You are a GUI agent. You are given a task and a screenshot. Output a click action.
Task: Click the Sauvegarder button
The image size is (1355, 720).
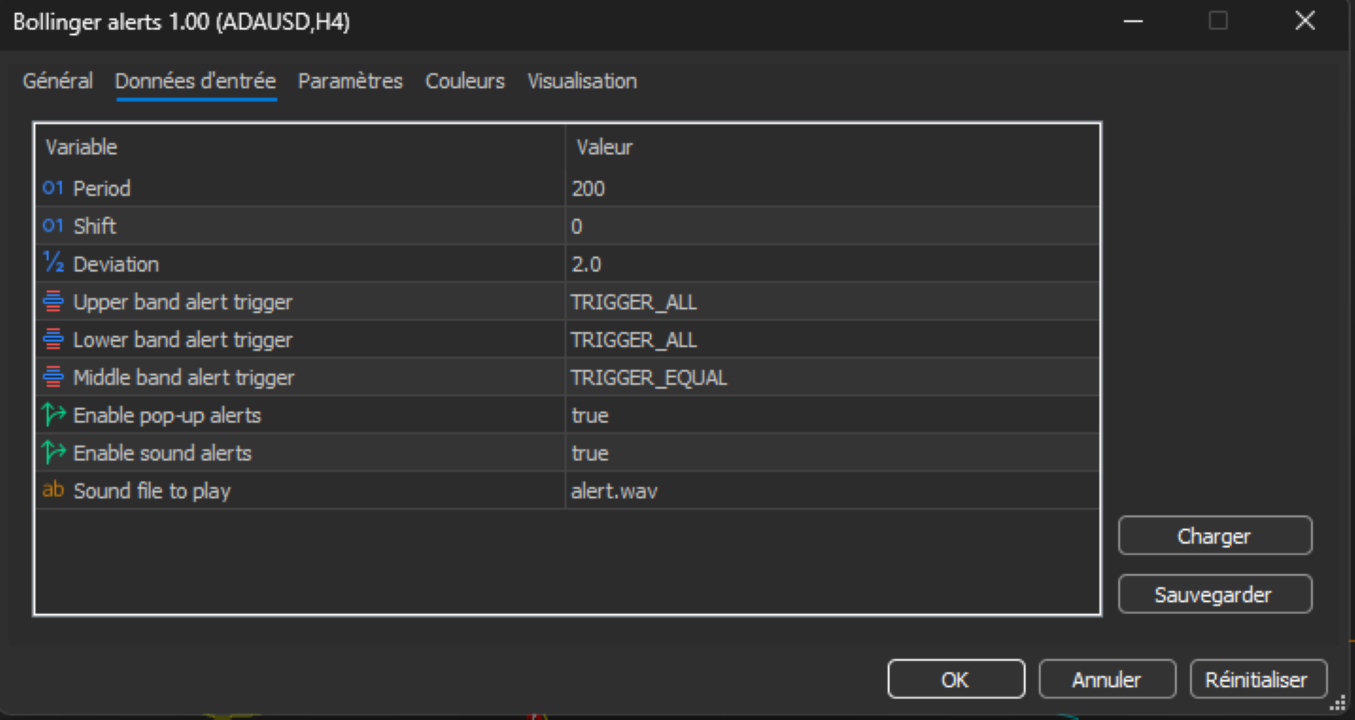coord(1215,594)
